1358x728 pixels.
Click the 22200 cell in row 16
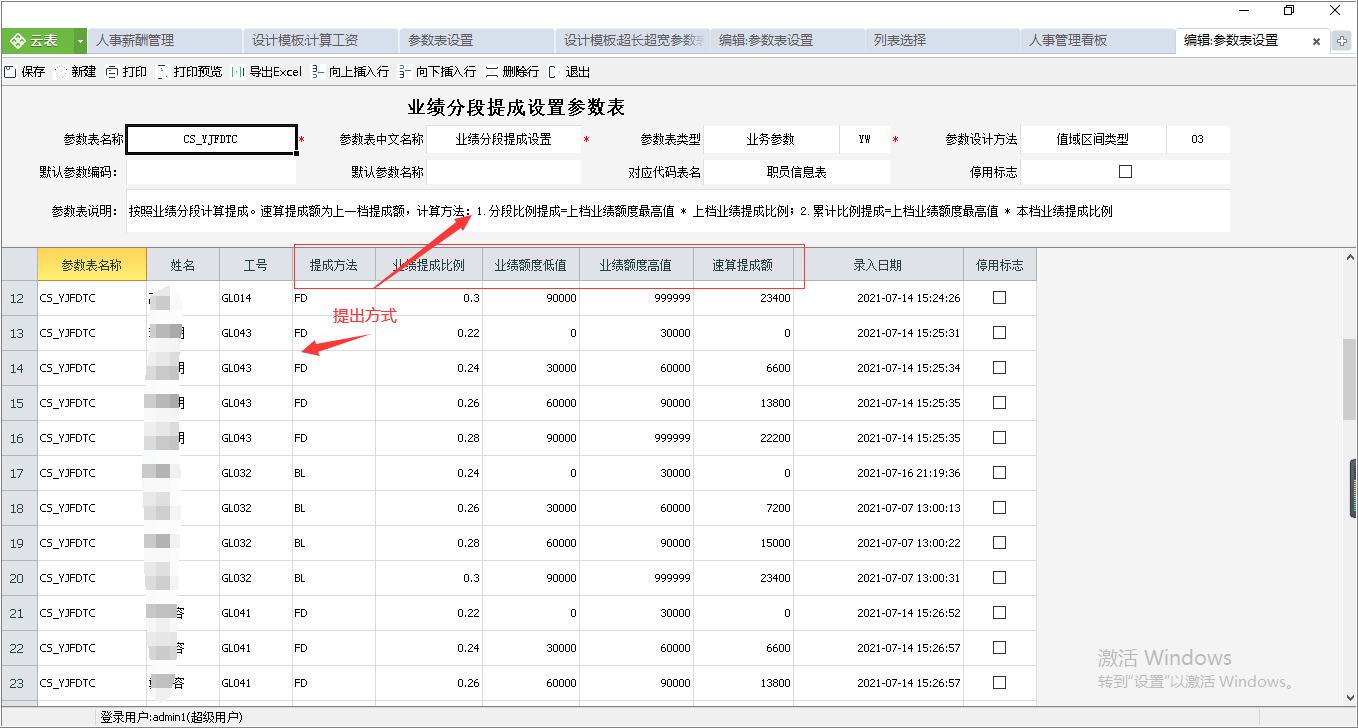click(x=743, y=438)
